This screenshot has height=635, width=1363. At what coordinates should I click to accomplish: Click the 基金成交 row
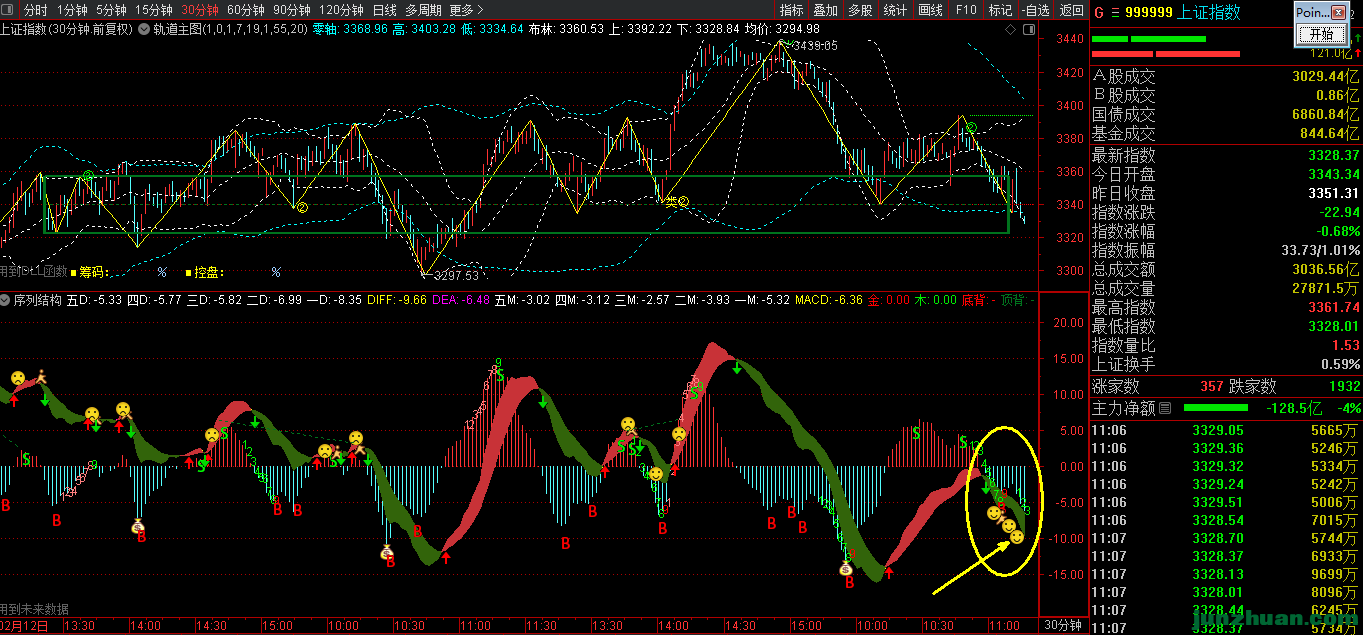tap(1225, 133)
